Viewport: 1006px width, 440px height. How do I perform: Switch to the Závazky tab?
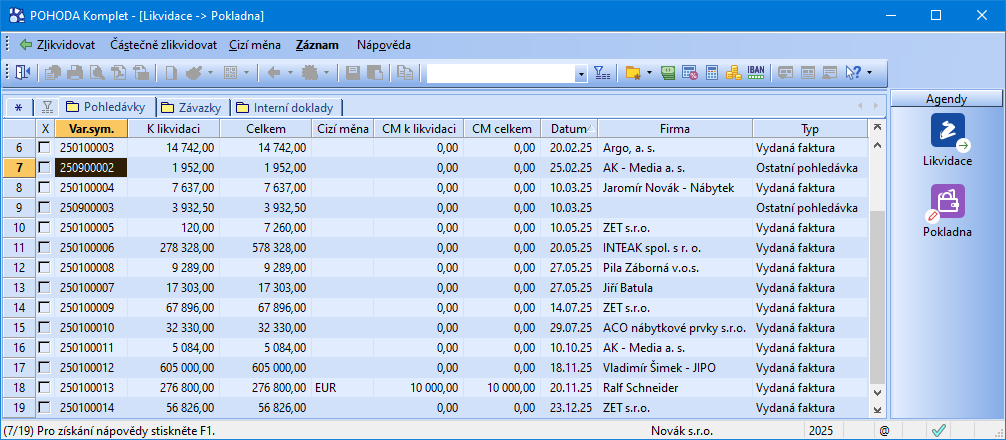193,107
